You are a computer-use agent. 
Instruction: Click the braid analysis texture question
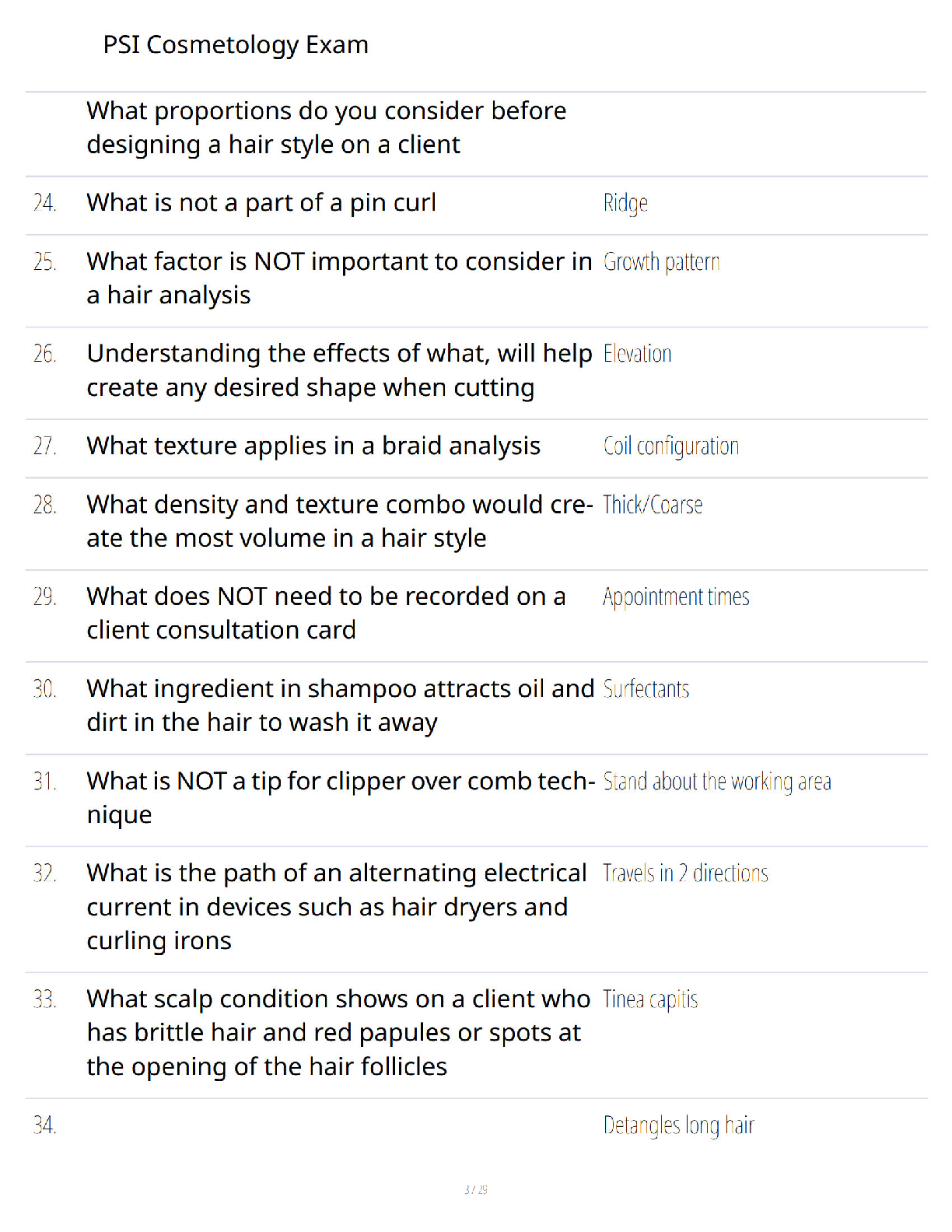click(313, 446)
